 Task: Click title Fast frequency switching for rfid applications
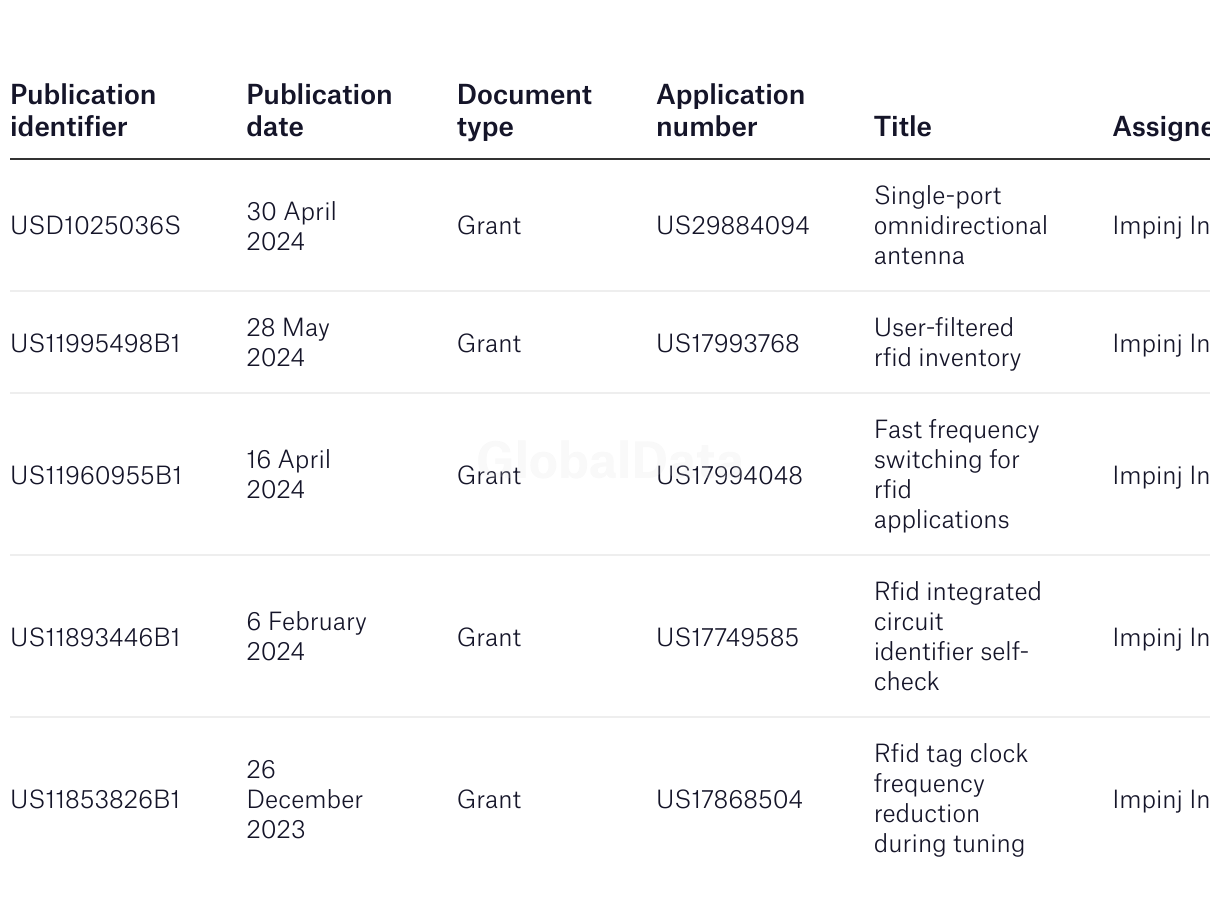point(955,475)
